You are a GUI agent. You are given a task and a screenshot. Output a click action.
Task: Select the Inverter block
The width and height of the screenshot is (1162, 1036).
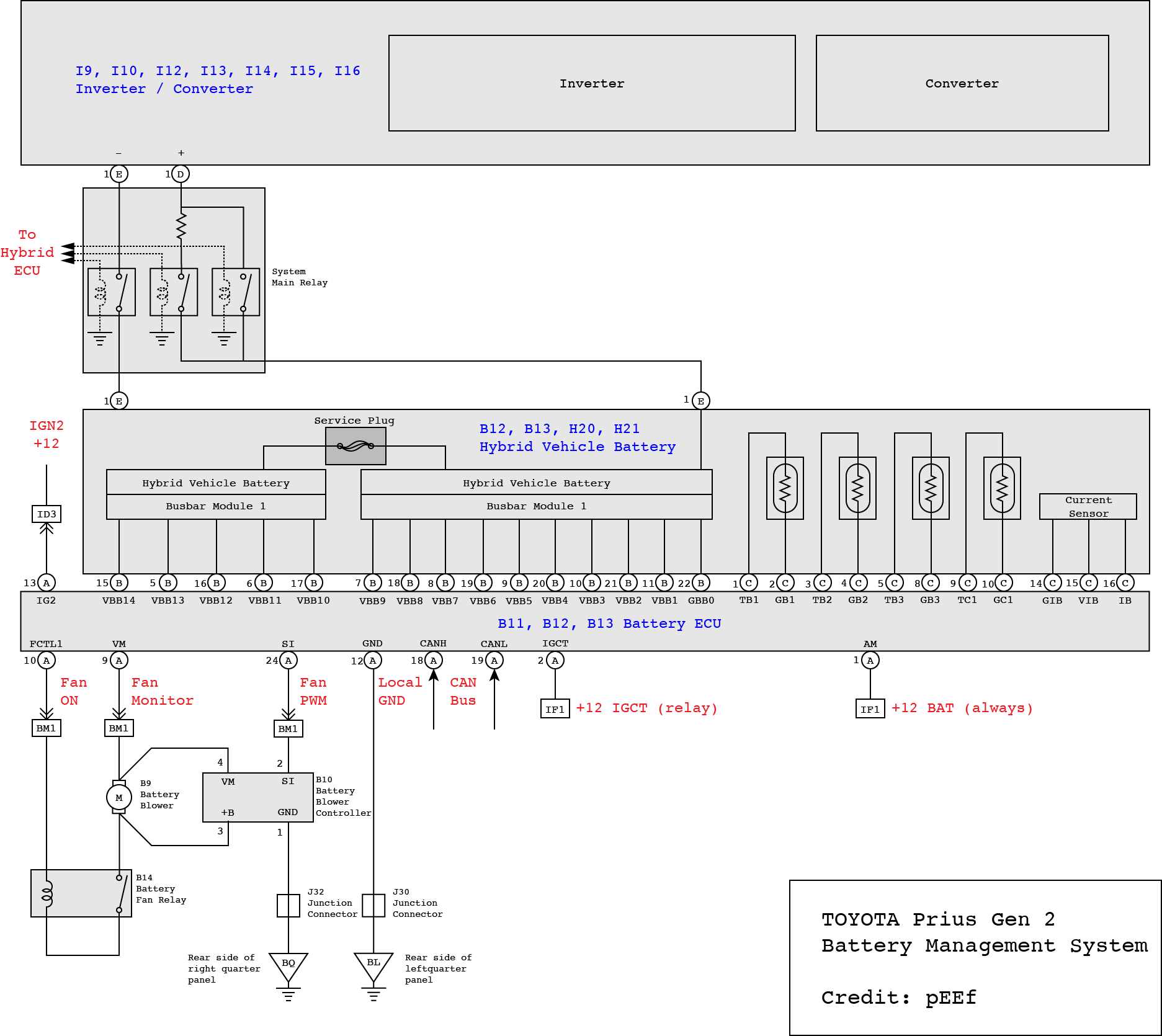[x=592, y=83]
